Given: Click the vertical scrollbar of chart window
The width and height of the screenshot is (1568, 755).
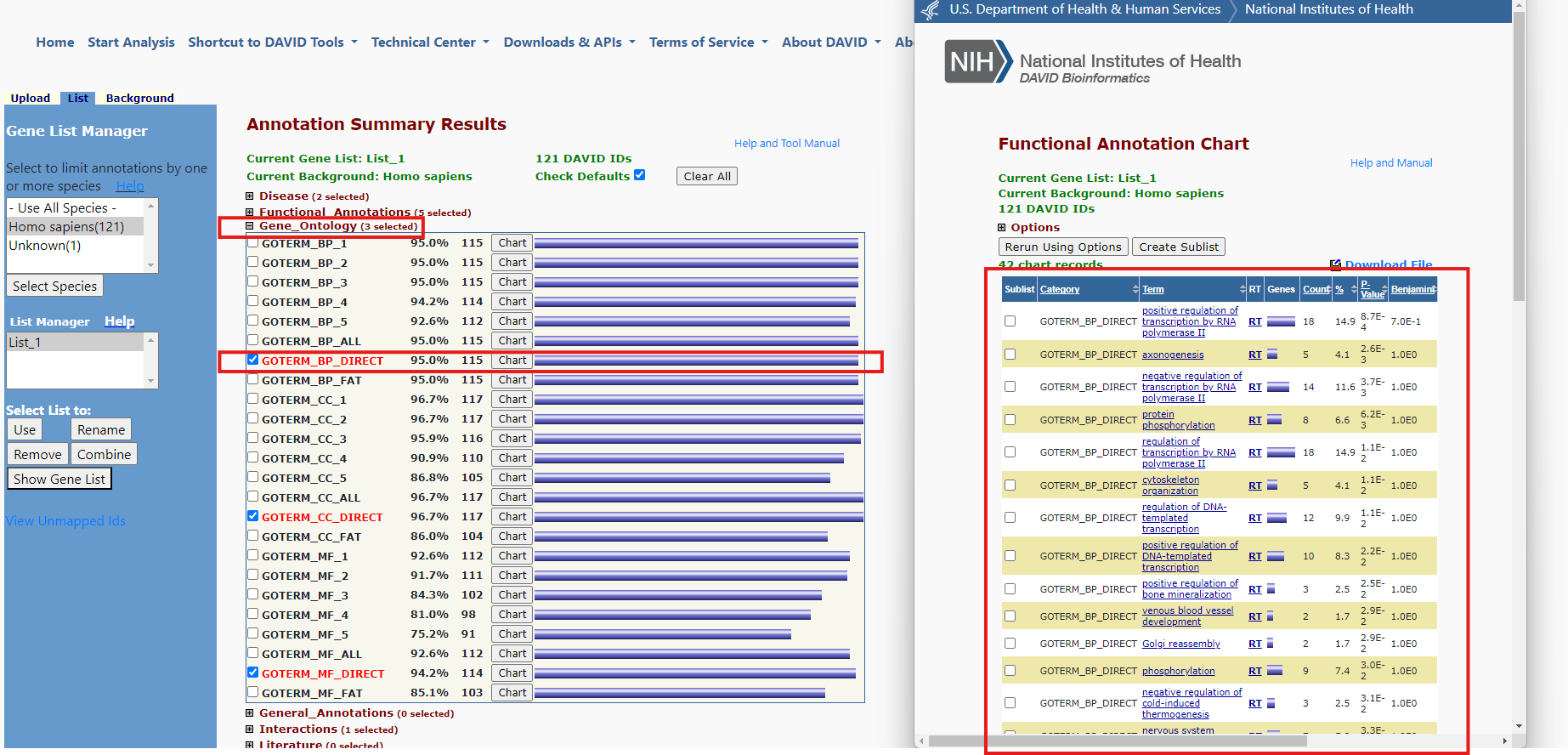Looking at the screenshot, I should coord(1520,157).
